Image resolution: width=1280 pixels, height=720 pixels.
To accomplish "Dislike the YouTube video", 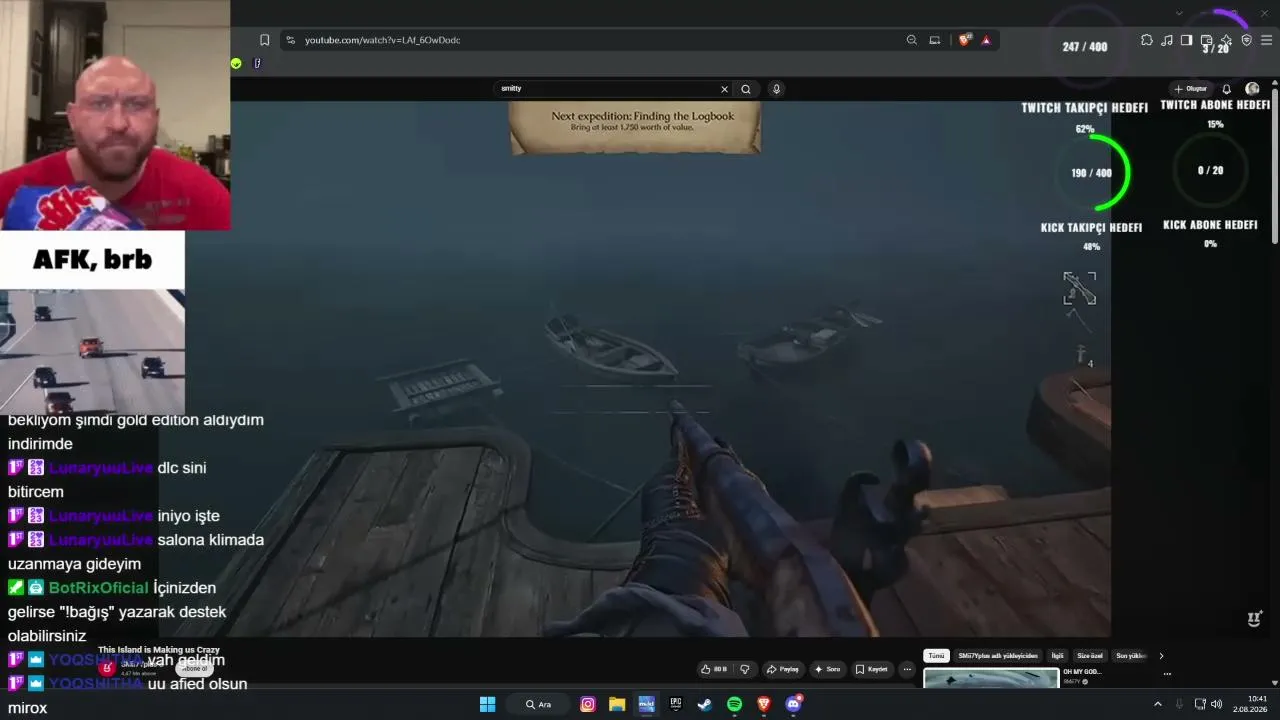I will point(744,669).
